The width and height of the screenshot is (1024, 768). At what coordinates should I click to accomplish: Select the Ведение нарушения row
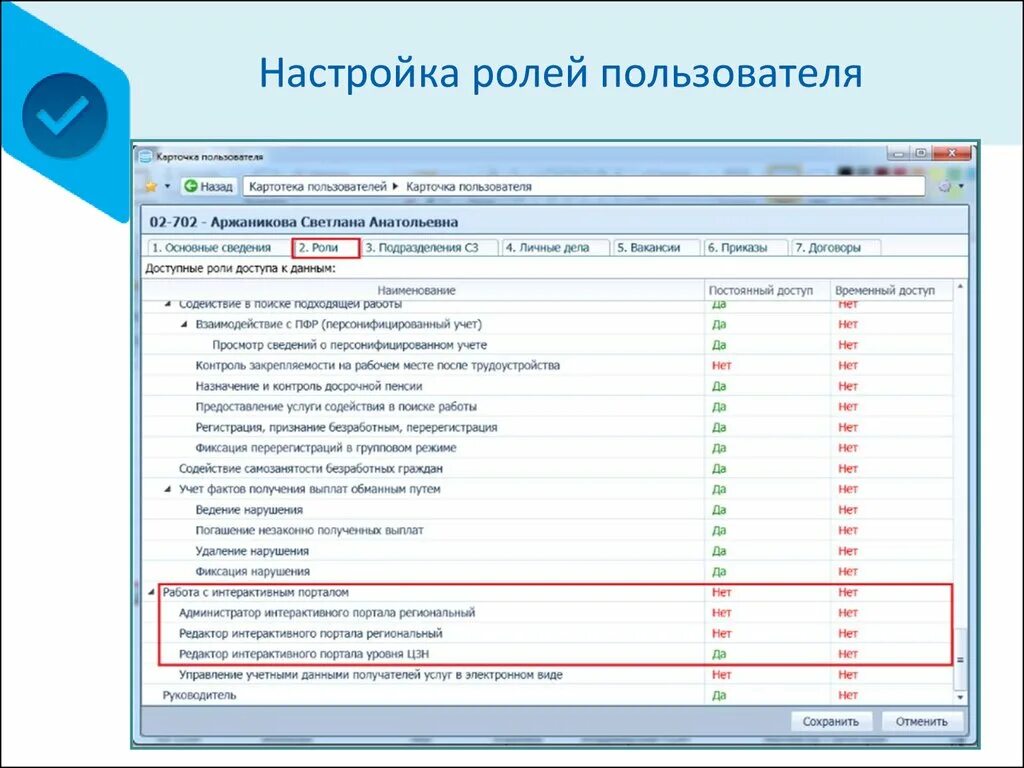[x=547, y=509]
